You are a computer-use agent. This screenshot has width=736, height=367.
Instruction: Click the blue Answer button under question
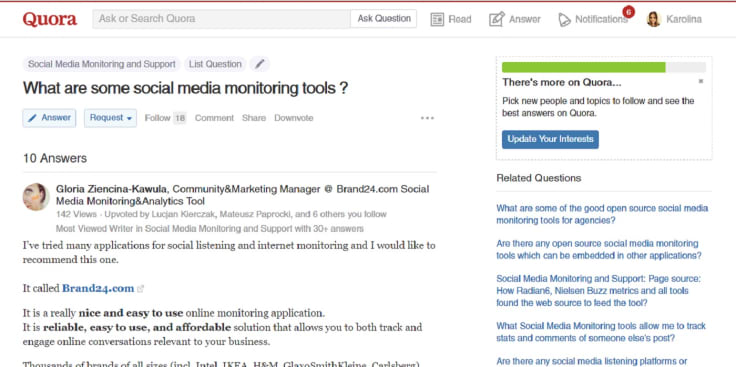[x=49, y=118]
